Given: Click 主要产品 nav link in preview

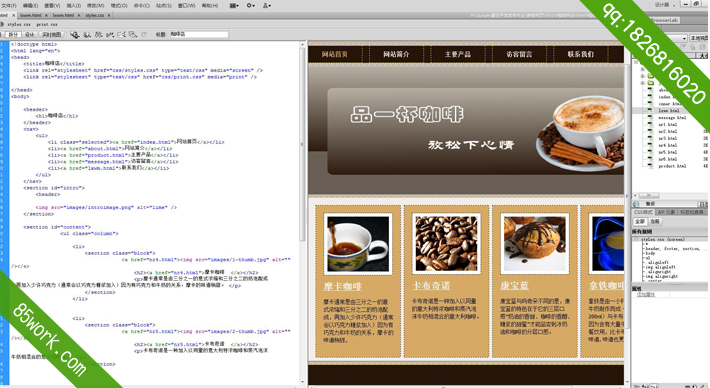Looking at the screenshot, I should [x=458, y=54].
